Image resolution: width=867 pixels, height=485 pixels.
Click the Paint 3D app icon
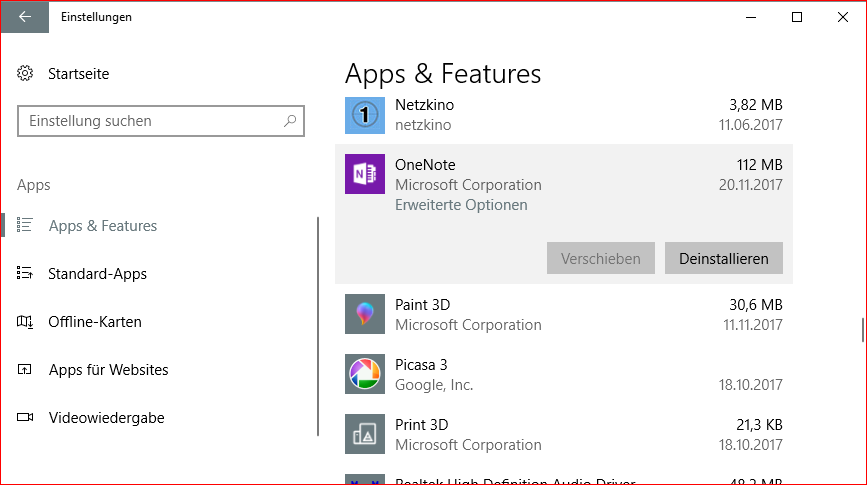coord(365,314)
